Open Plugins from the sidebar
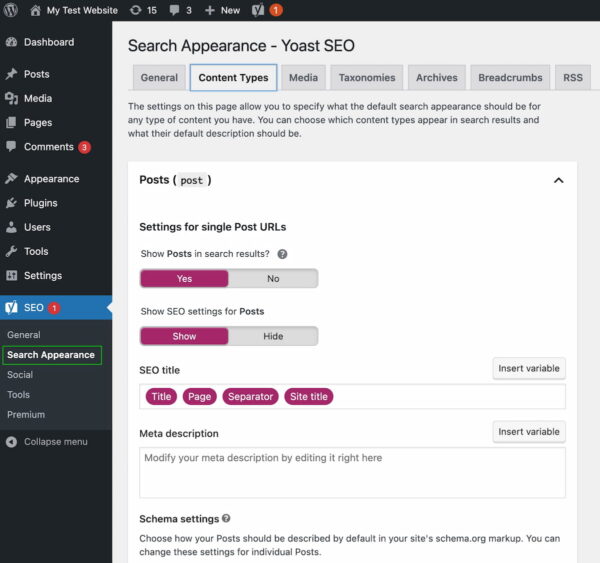Image resolution: width=600 pixels, height=563 pixels. point(40,203)
